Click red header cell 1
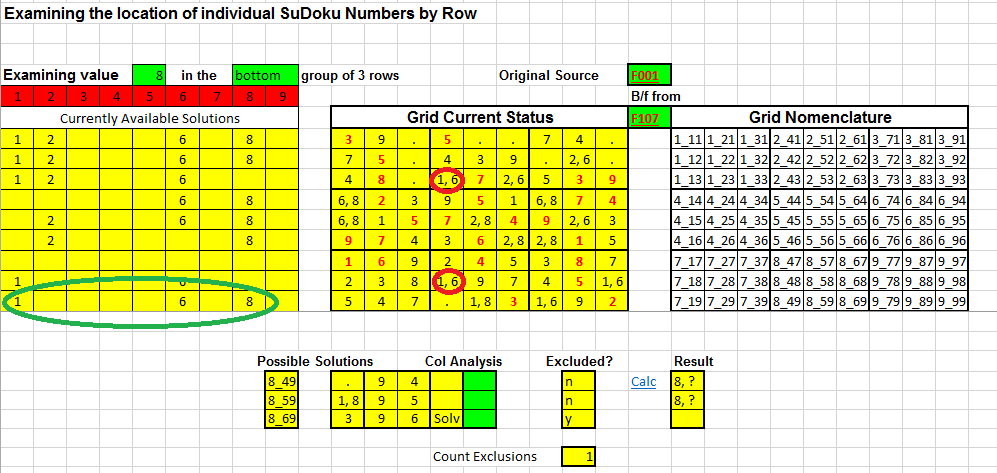The height and width of the screenshot is (473, 997). [17, 97]
